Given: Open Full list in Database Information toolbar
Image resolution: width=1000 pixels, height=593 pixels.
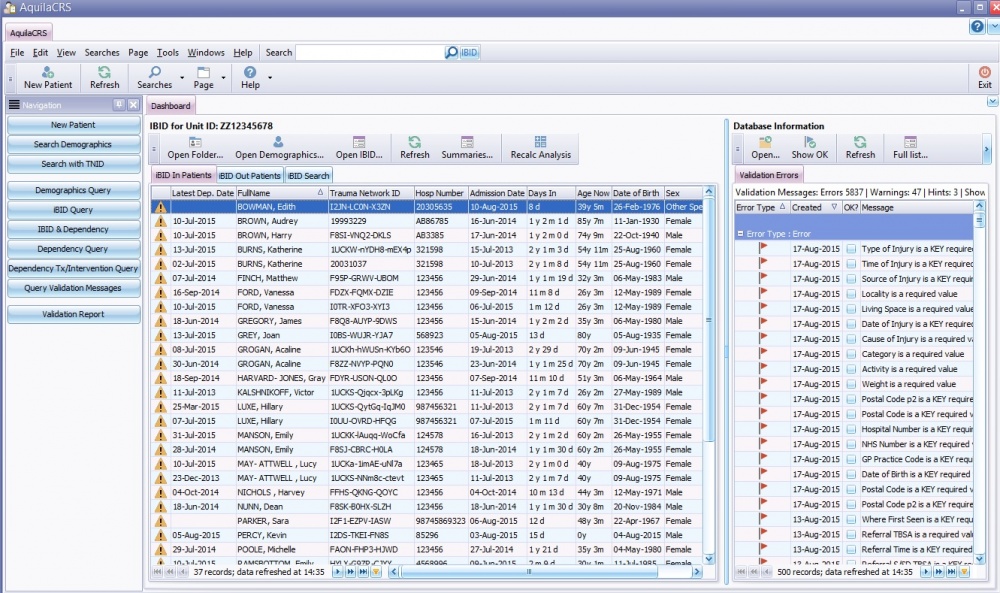Looking at the screenshot, I should (x=910, y=143).
